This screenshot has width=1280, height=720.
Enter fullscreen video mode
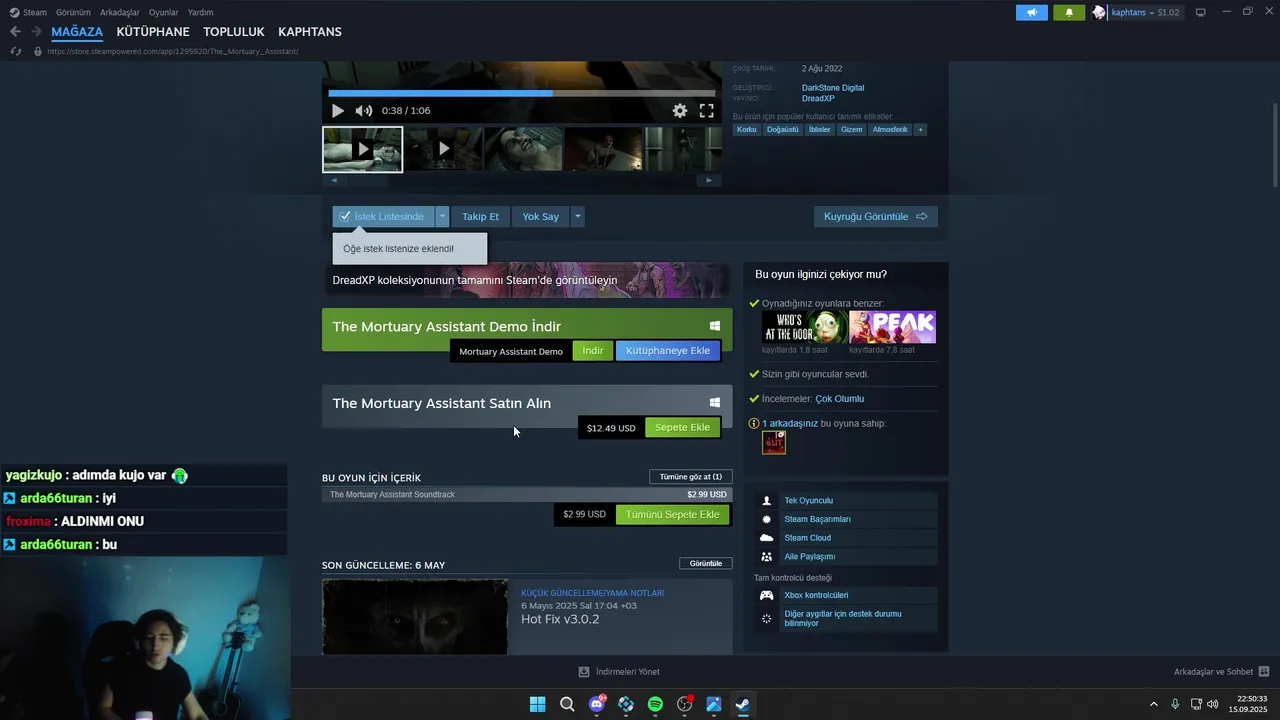[x=706, y=111]
